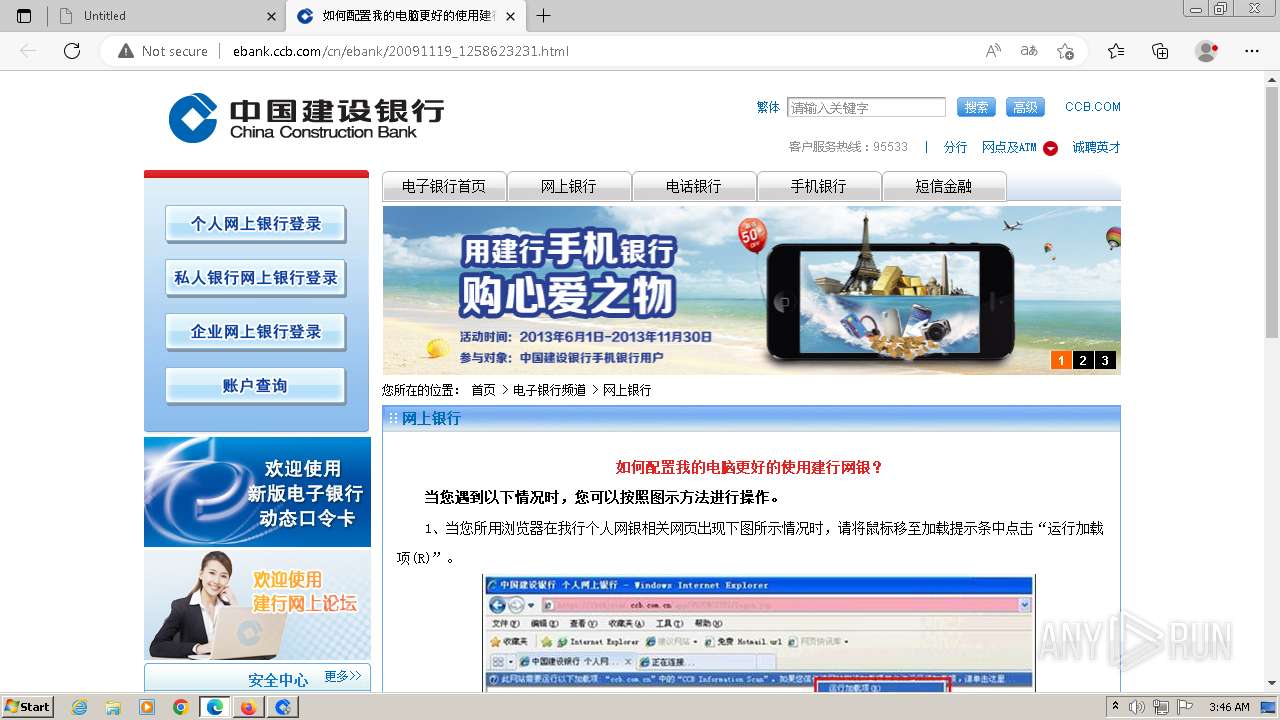Select the 短信金融 tab
The image size is (1280, 720).
(x=944, y=186)
